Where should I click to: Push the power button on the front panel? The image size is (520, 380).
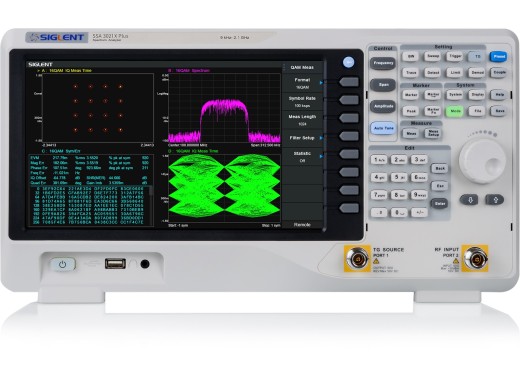[x=62, y=265]
